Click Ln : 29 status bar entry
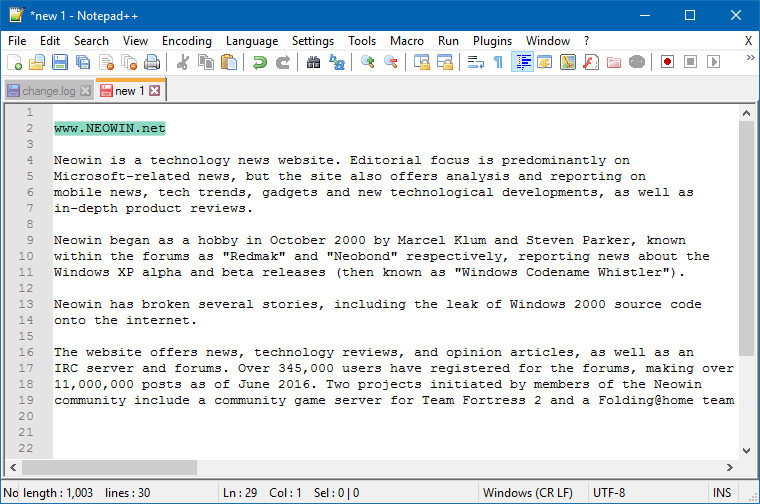The width and height of the screenshot is (760, 504). tap(240, 493)
